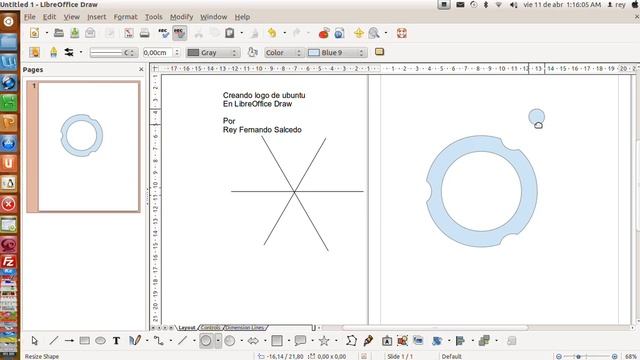Open the Insert menu
The width and height of the screenshot is (640, 360).
[x=96, y=17]
